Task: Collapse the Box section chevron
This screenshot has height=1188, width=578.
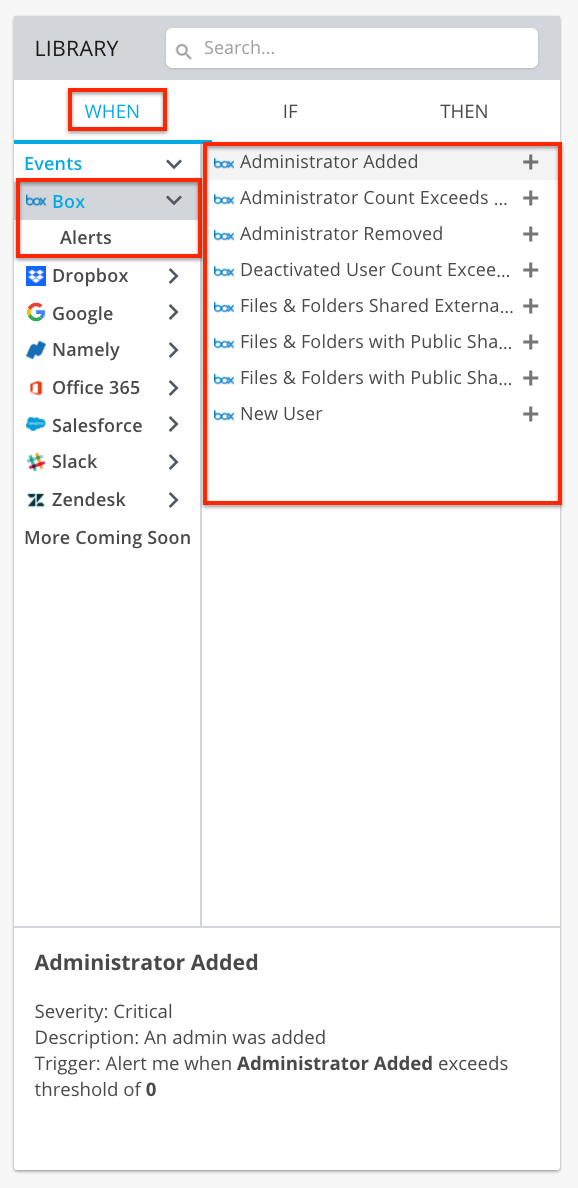Action: click(x=174, y=201)
